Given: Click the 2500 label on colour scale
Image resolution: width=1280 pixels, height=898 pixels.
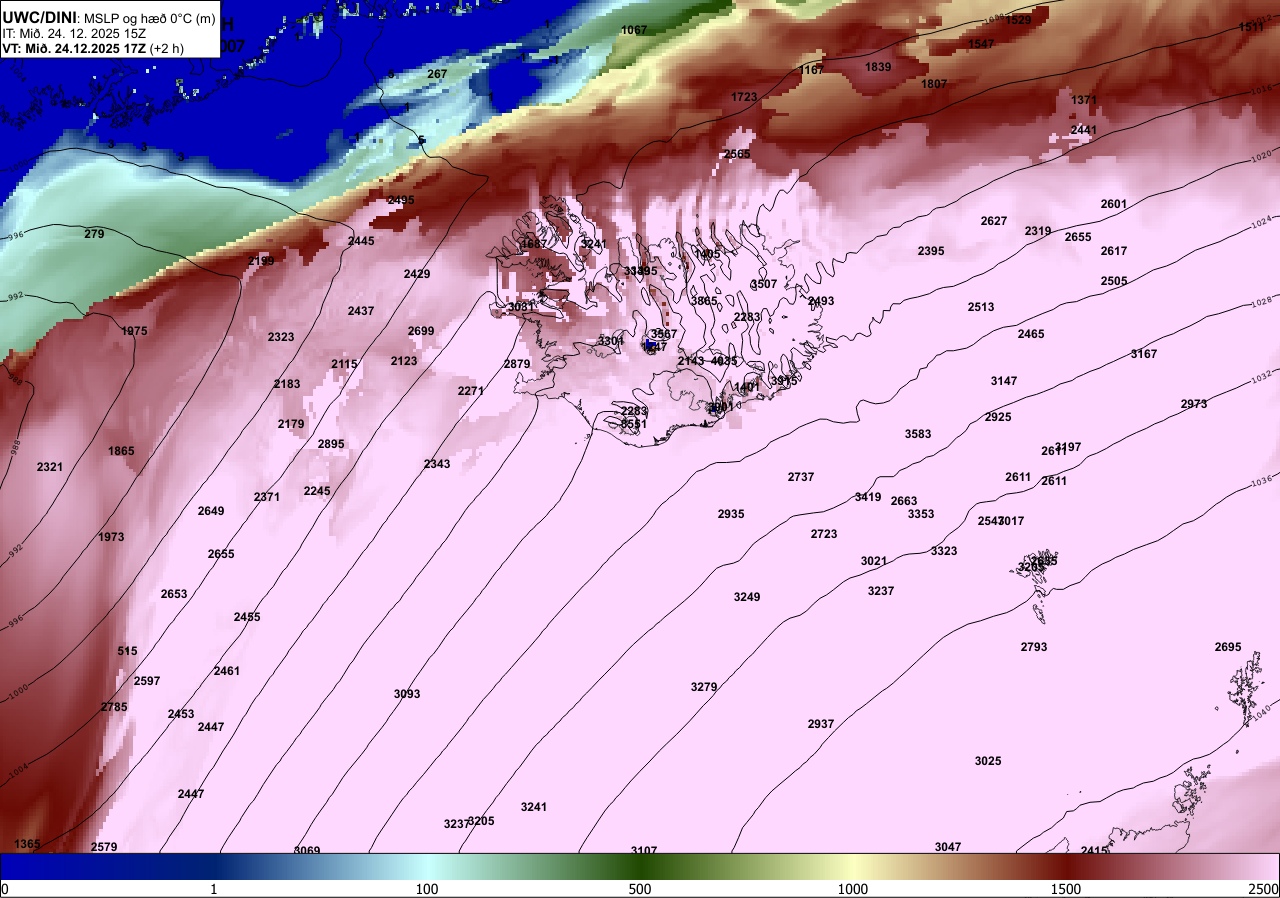Looking at the screenshot, I should (1264, 889).
